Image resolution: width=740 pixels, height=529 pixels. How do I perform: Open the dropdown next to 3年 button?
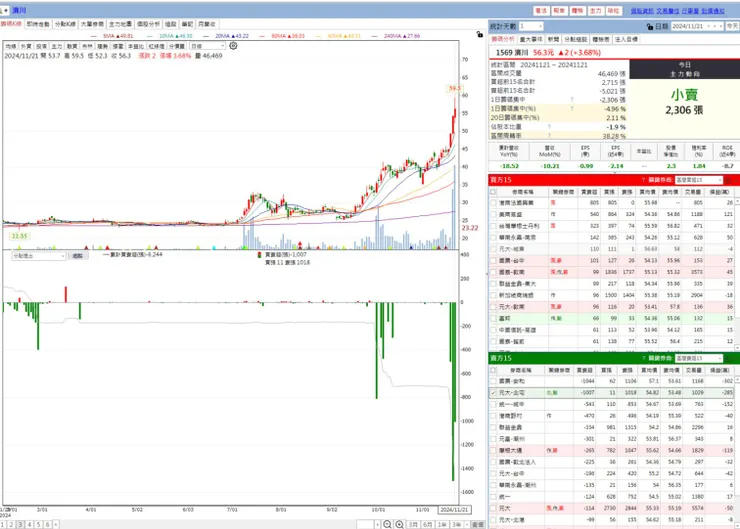pos(467,524)
